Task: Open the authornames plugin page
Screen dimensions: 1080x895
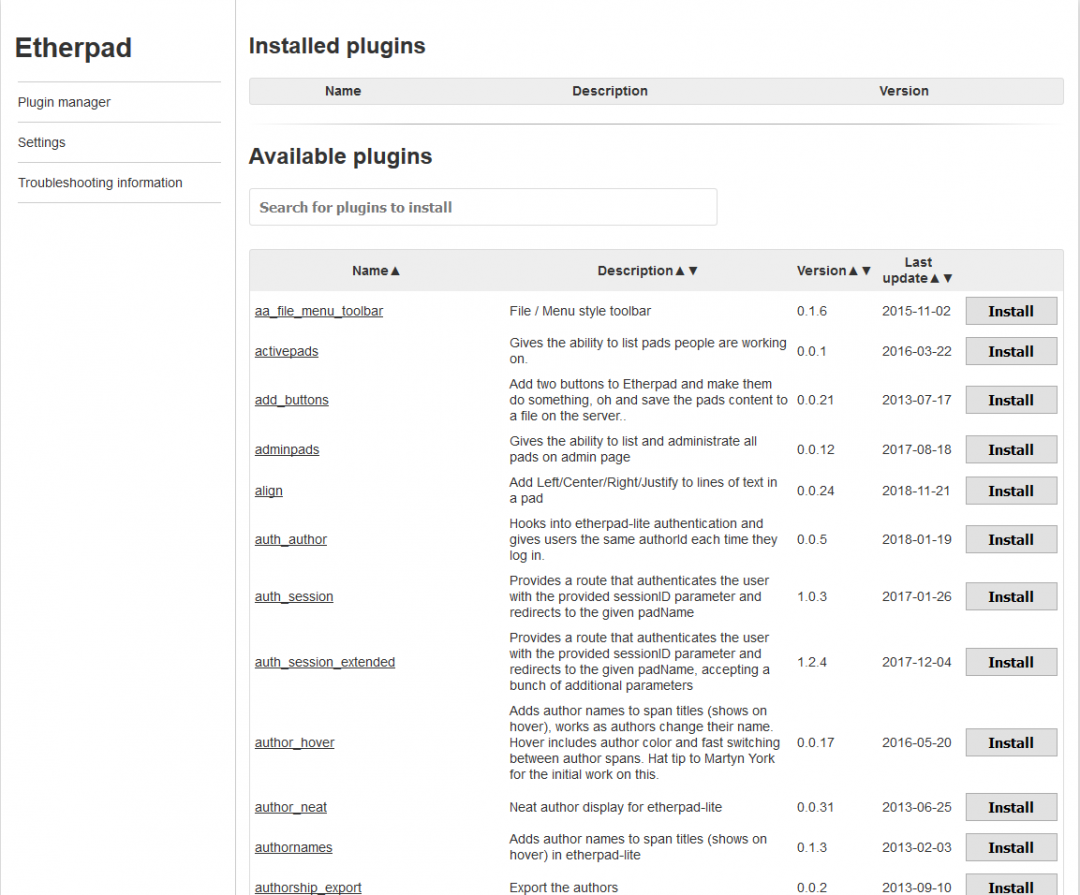Action: (x=293, y=847)
